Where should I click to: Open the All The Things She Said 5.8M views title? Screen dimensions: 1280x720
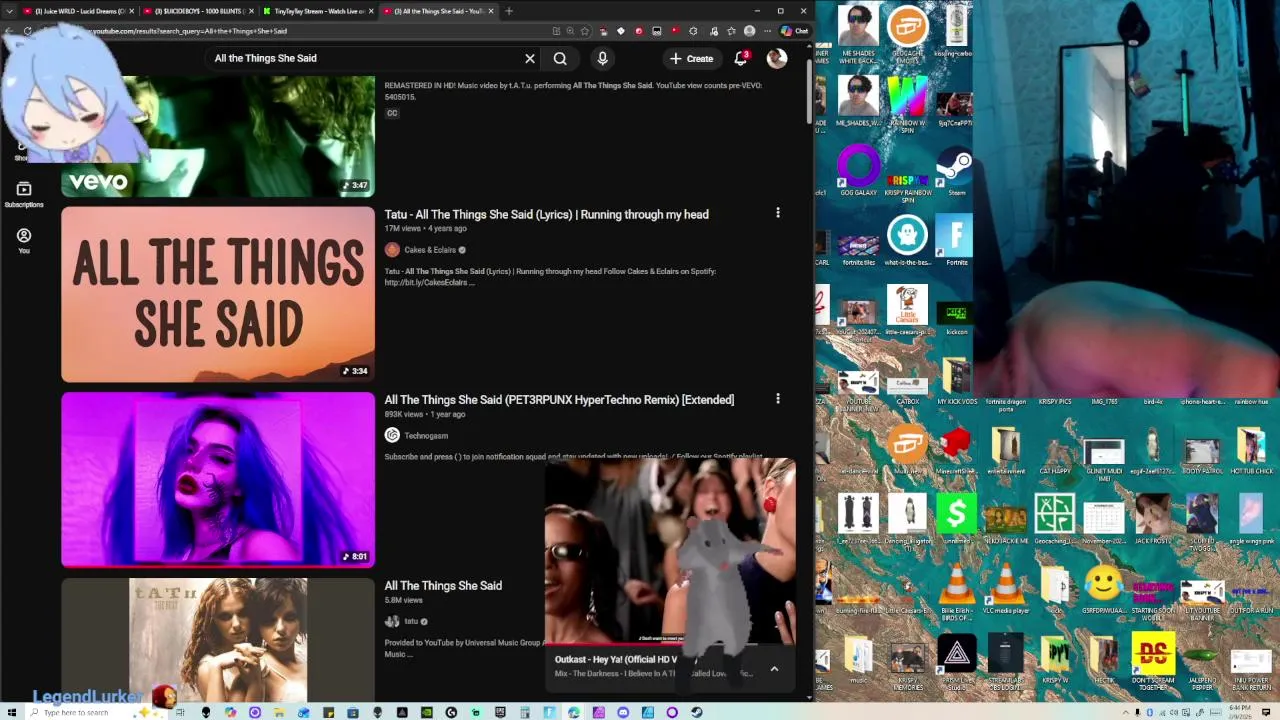click(x=443, y=586)
